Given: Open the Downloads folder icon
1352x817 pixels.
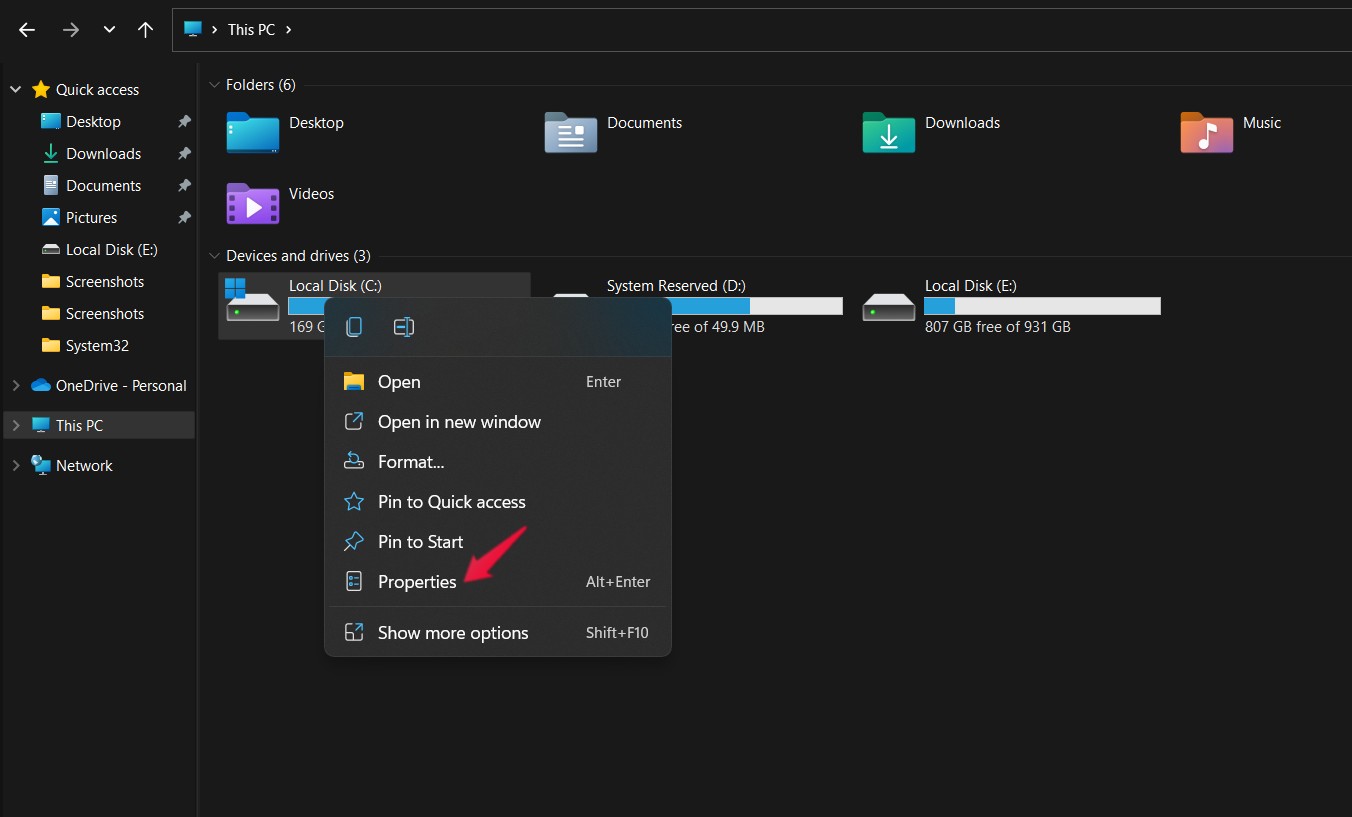Looking at the screenshot, I should (888, 133).
